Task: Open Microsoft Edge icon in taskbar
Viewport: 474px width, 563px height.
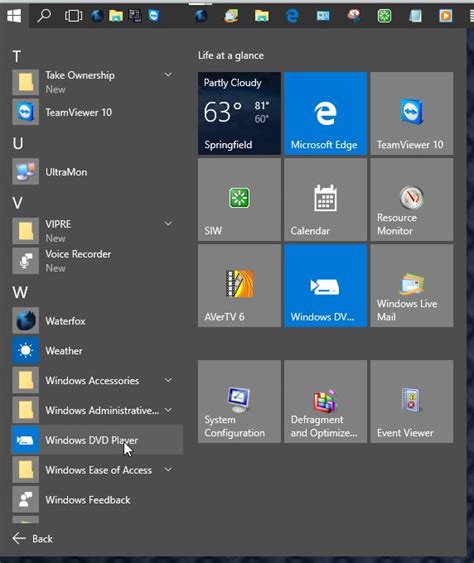Action: click(x=292, y=16)
